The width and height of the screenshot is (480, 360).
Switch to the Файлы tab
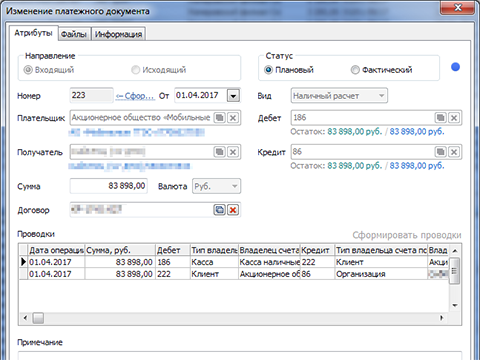click(x=74, y=34)
